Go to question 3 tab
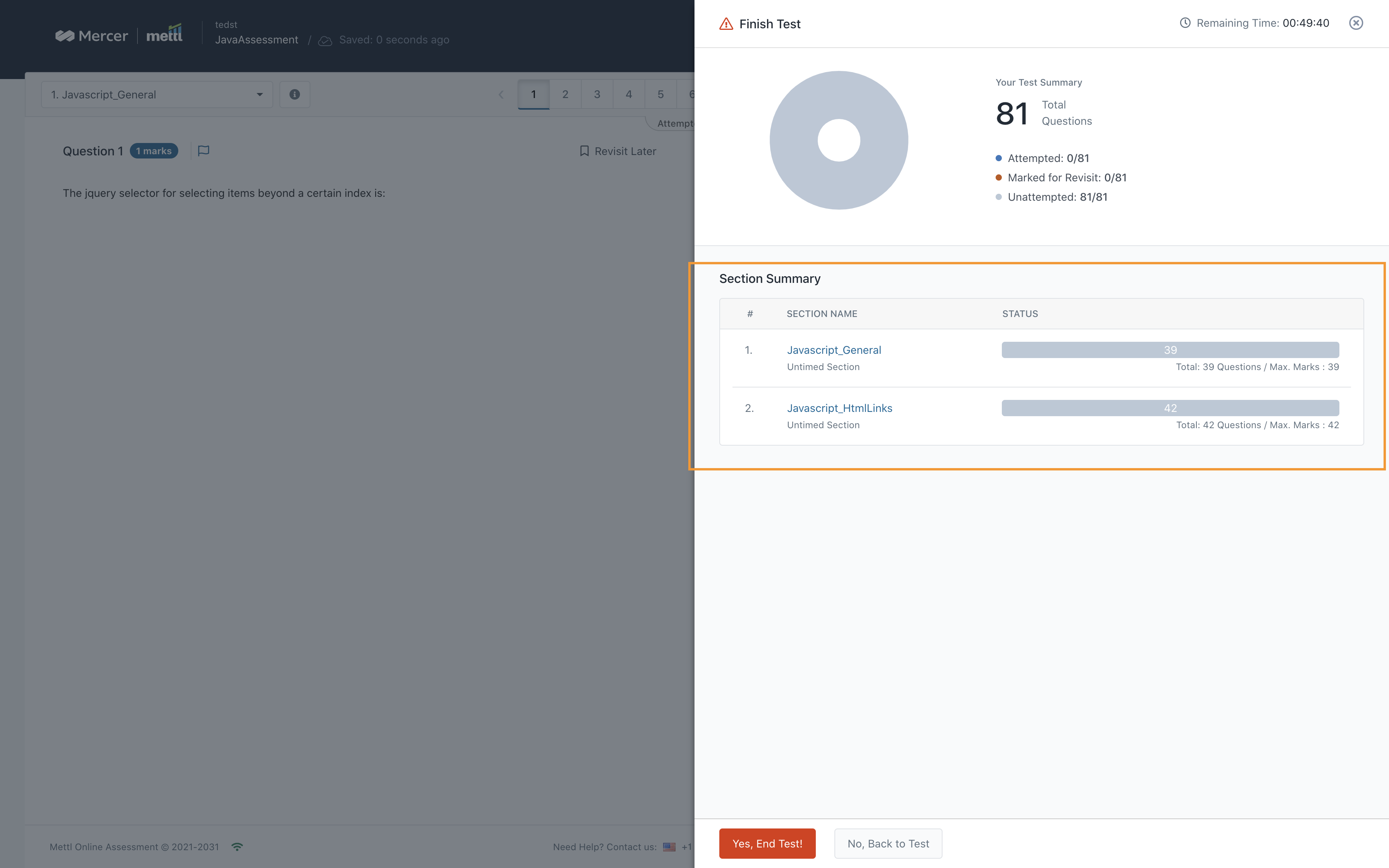This screenshot has height=868, width=1389. [x=597, y=94]
